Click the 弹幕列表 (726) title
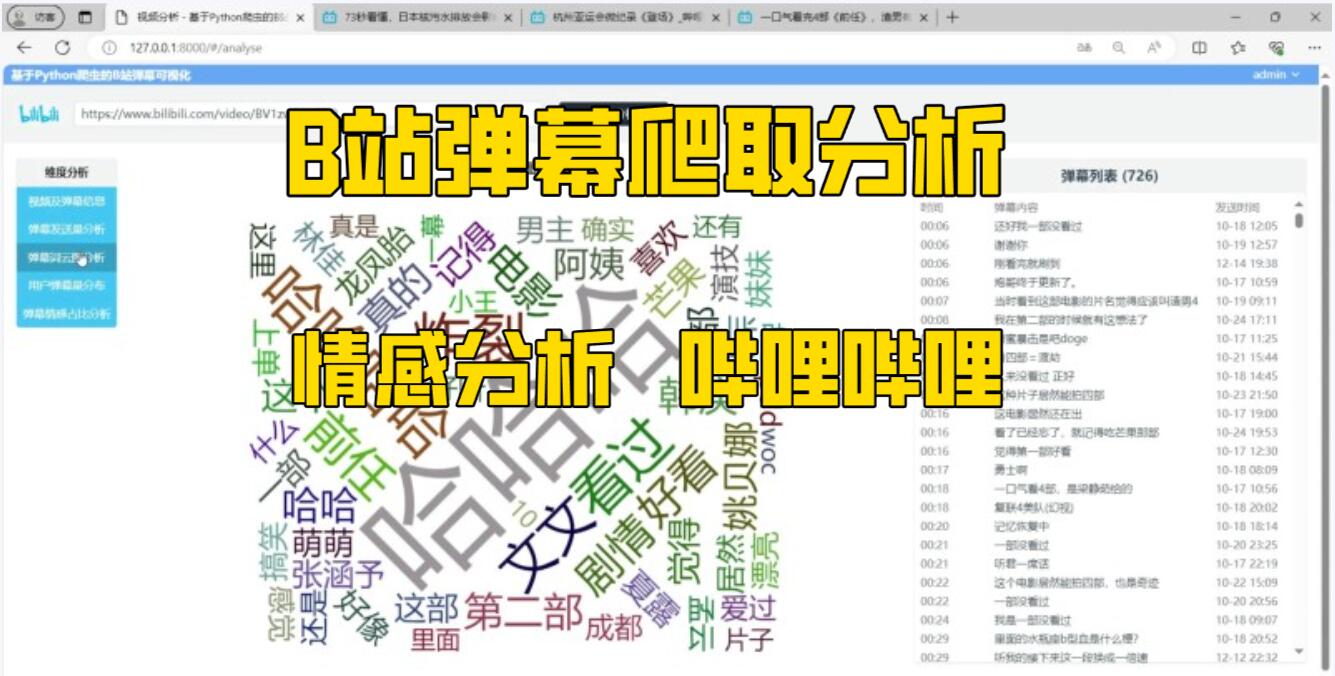Image resolution: width=1335 pixels, height=676 pixels. [1109, 176]
